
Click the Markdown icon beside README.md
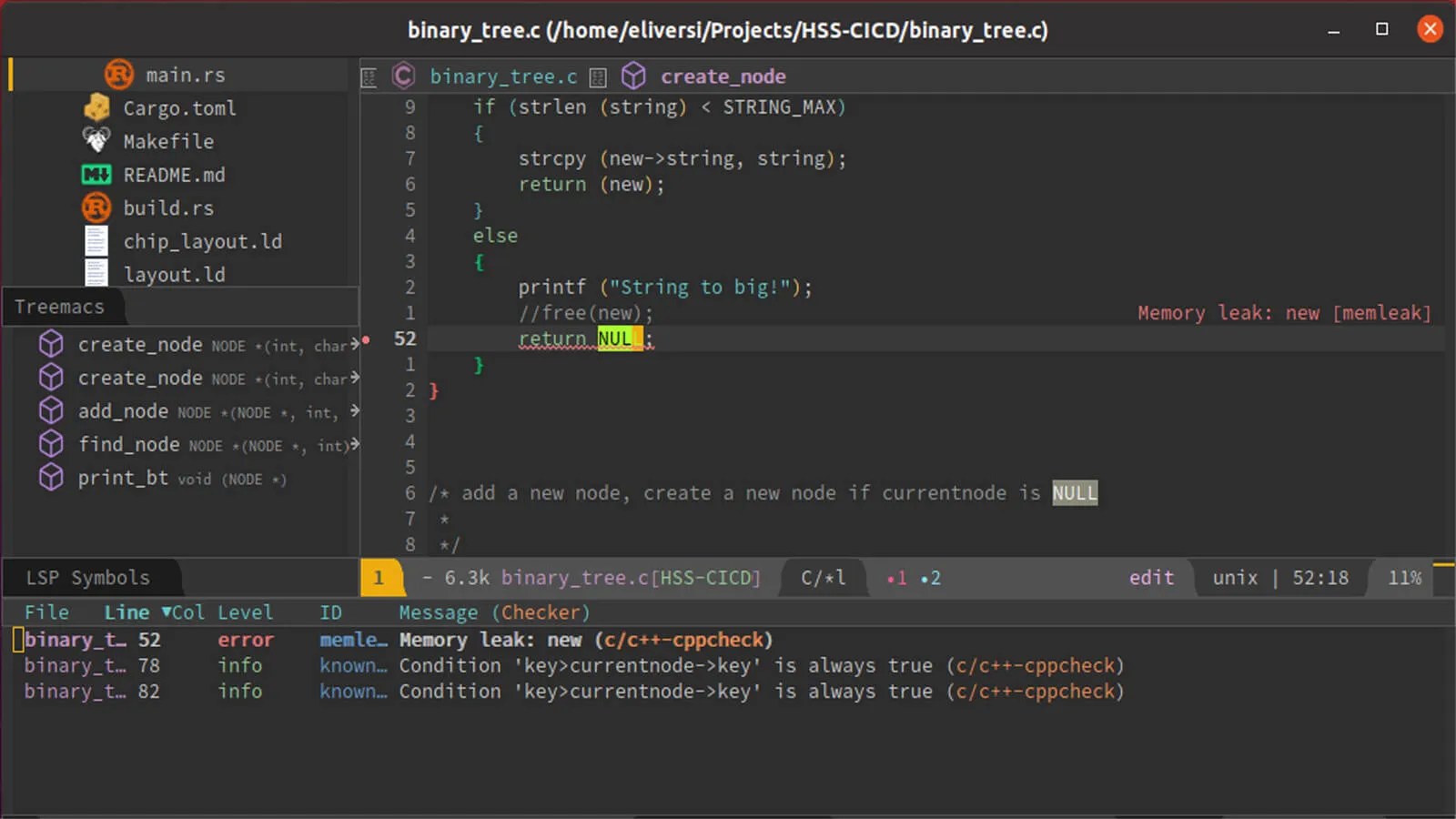[96, 175]
